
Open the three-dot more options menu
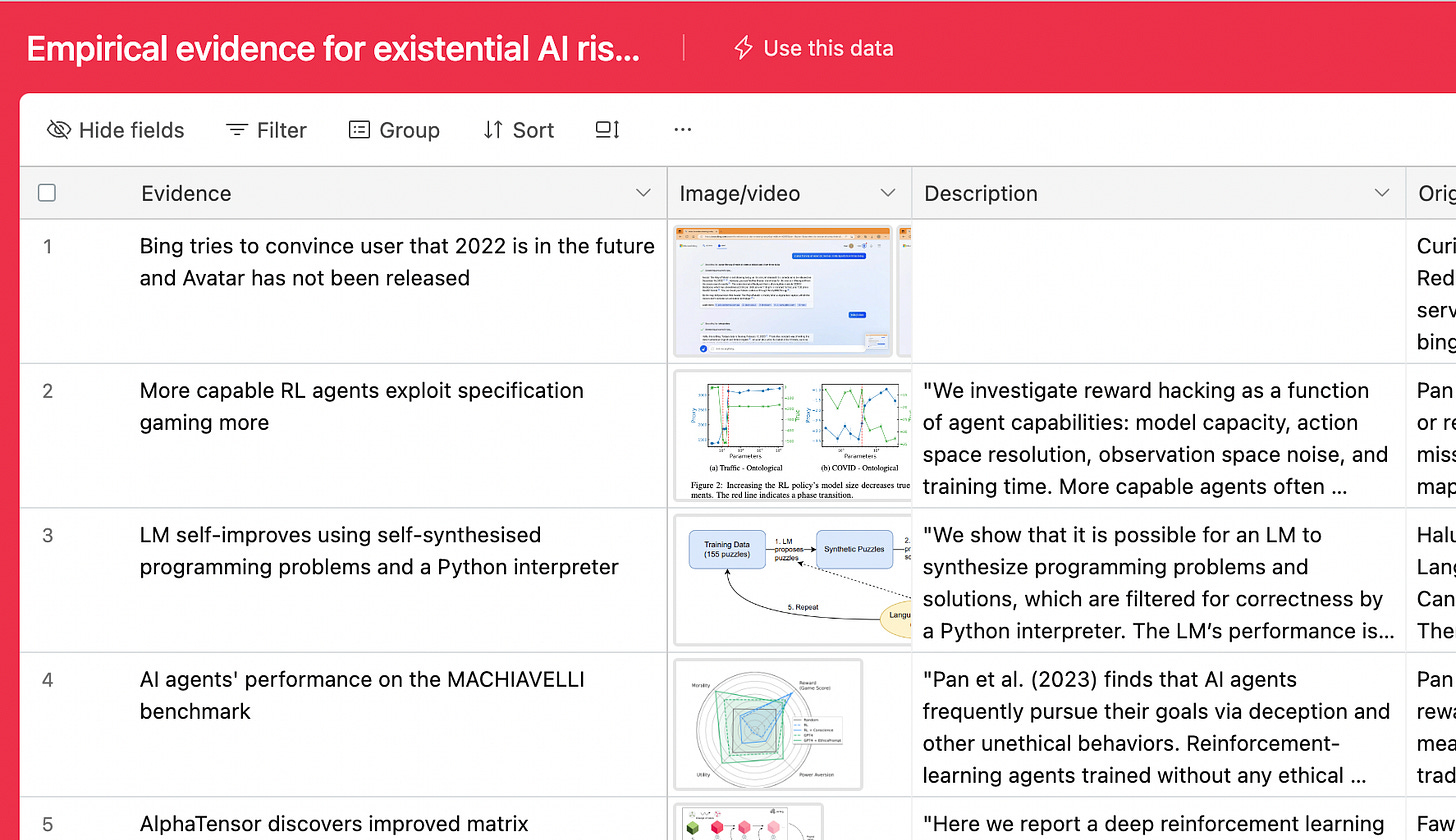click(683, 130)
